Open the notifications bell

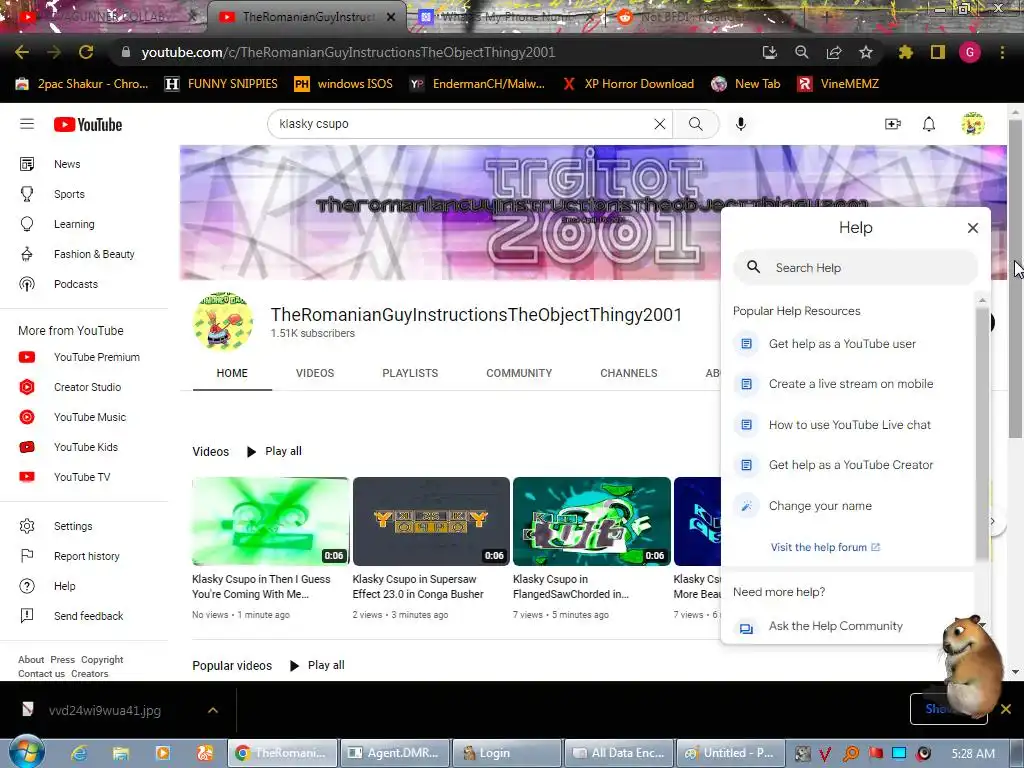click(x=929, y=124)
